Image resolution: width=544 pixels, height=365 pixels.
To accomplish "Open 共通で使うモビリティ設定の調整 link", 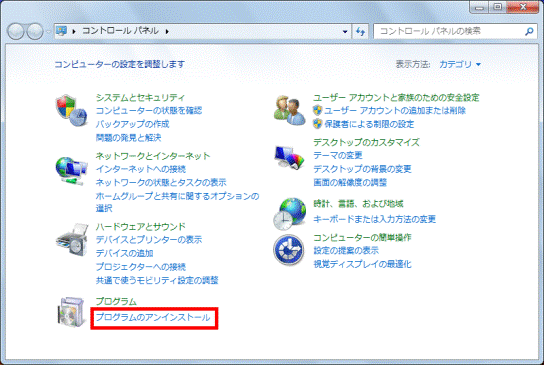I will [157, 280].
